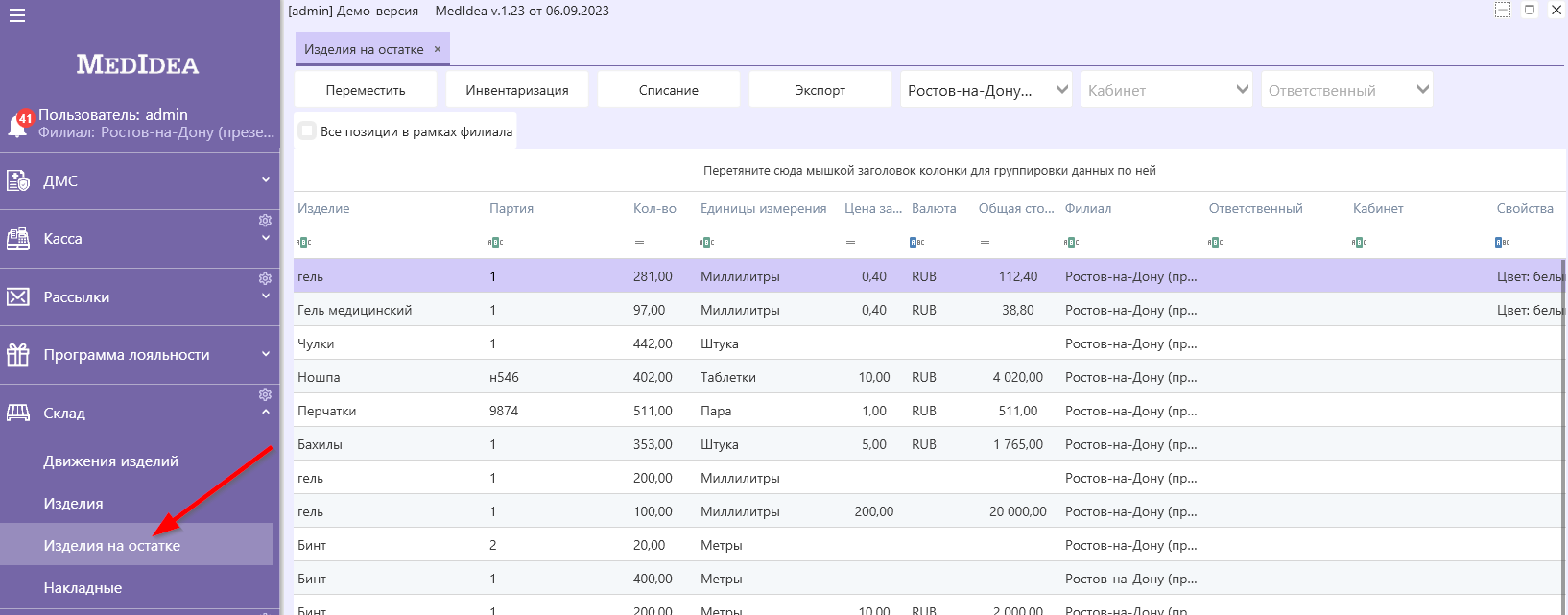Click total value 20 000,00
Screen dimensions: 1568x615
[1018, 511]
